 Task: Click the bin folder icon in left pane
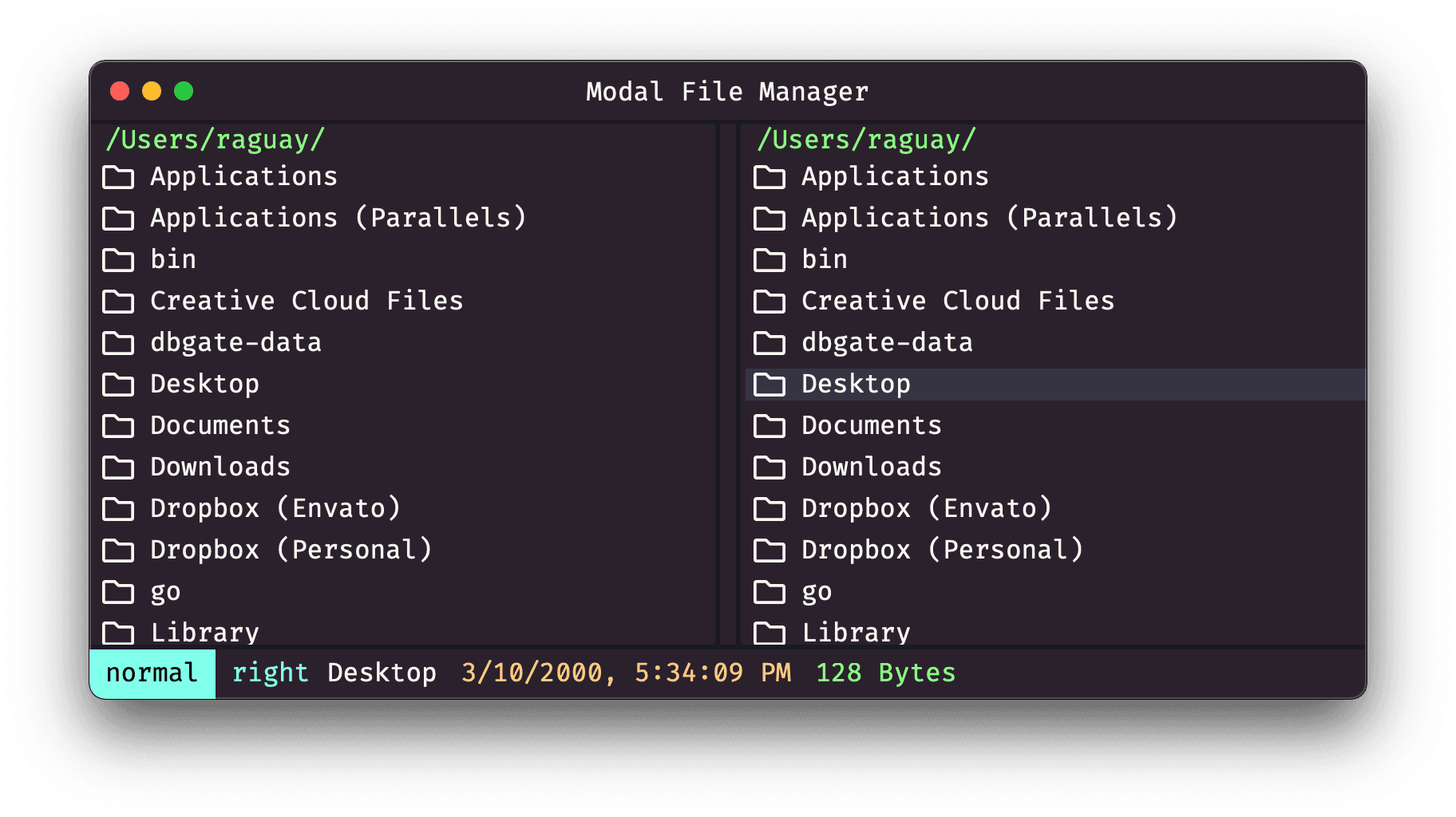pos(118,260)
